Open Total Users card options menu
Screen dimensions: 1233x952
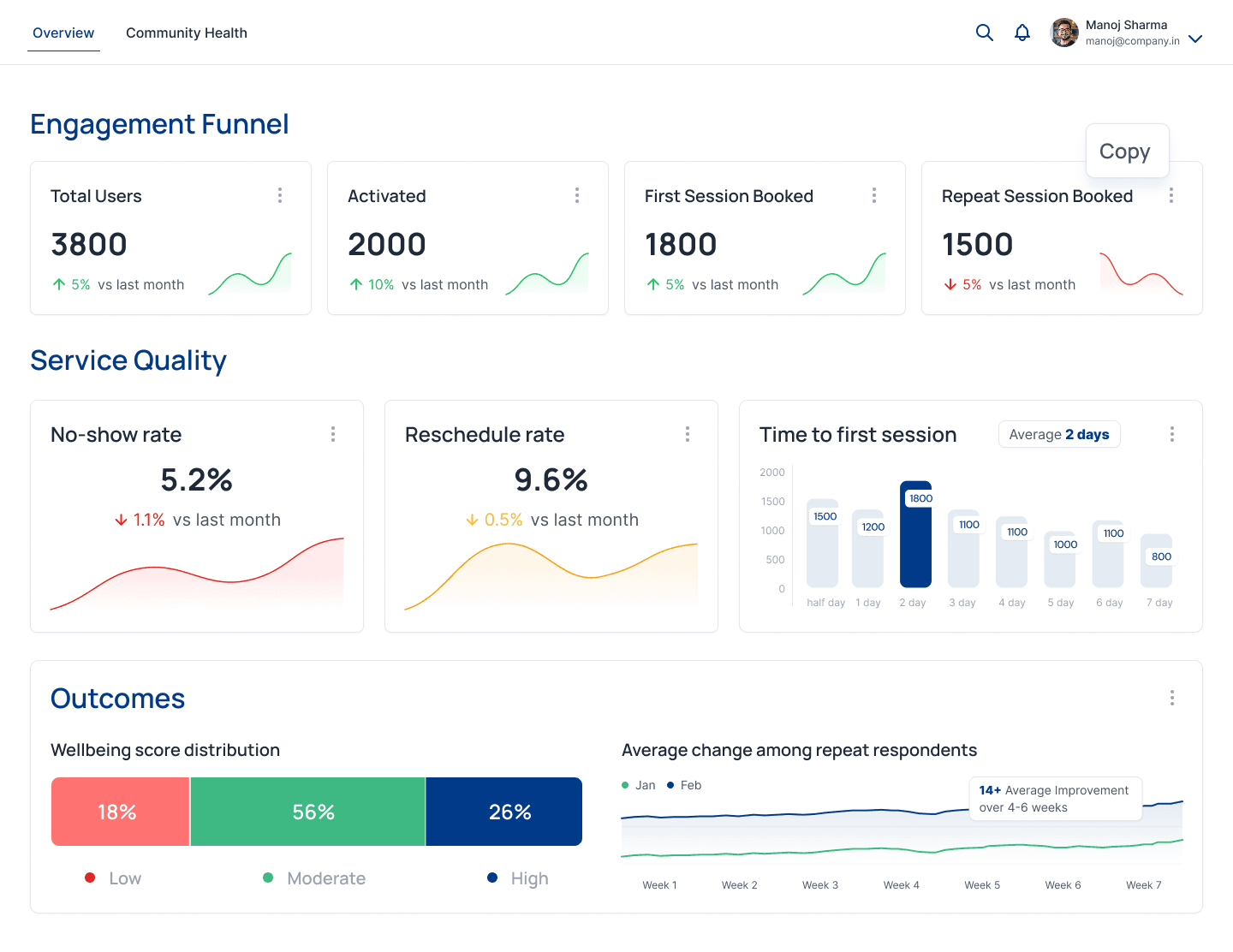pos(280,195)
